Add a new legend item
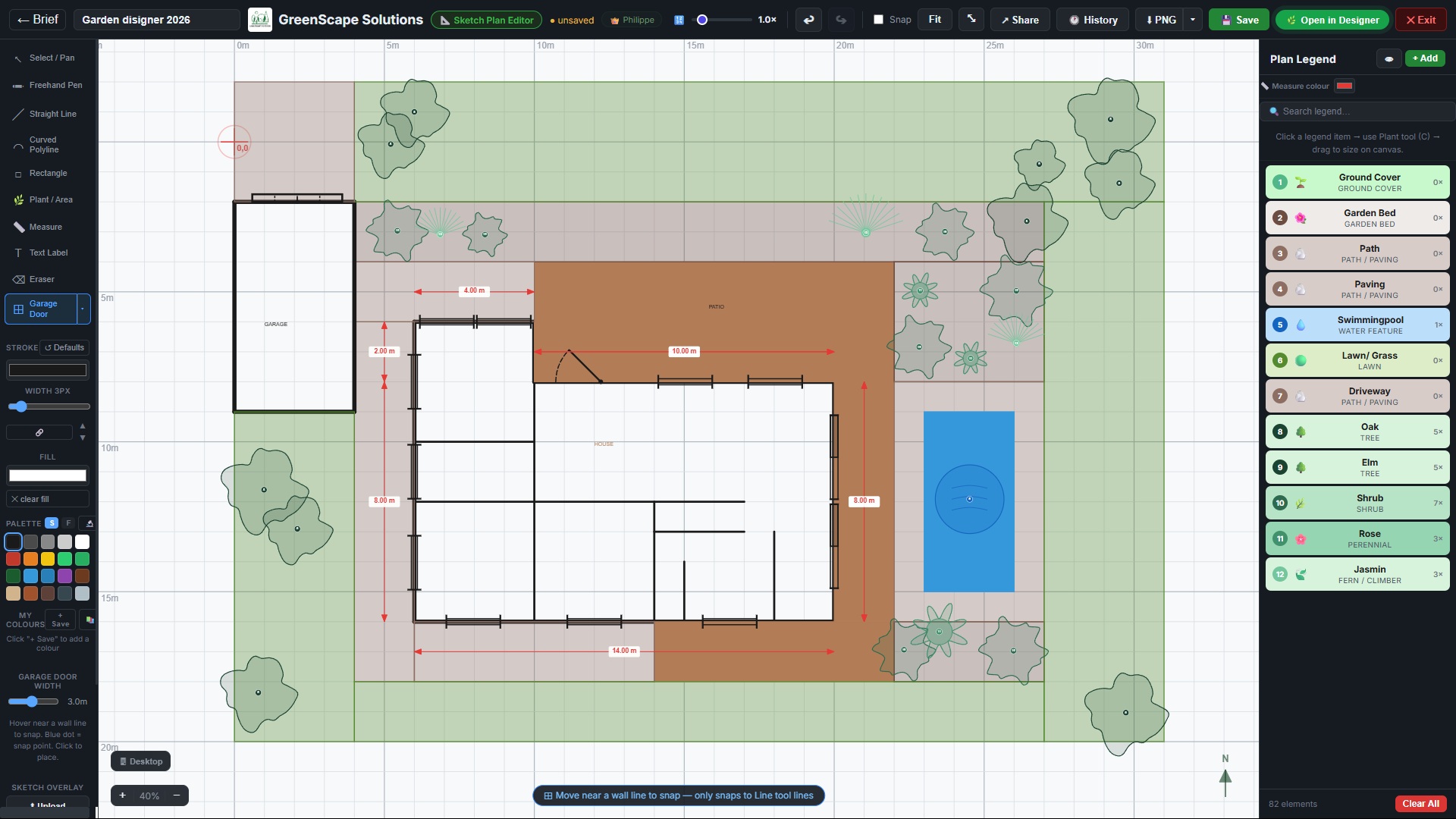The width and height of the screenshot is (1456, 819). pyautogui.click(x=1425, y=58)
